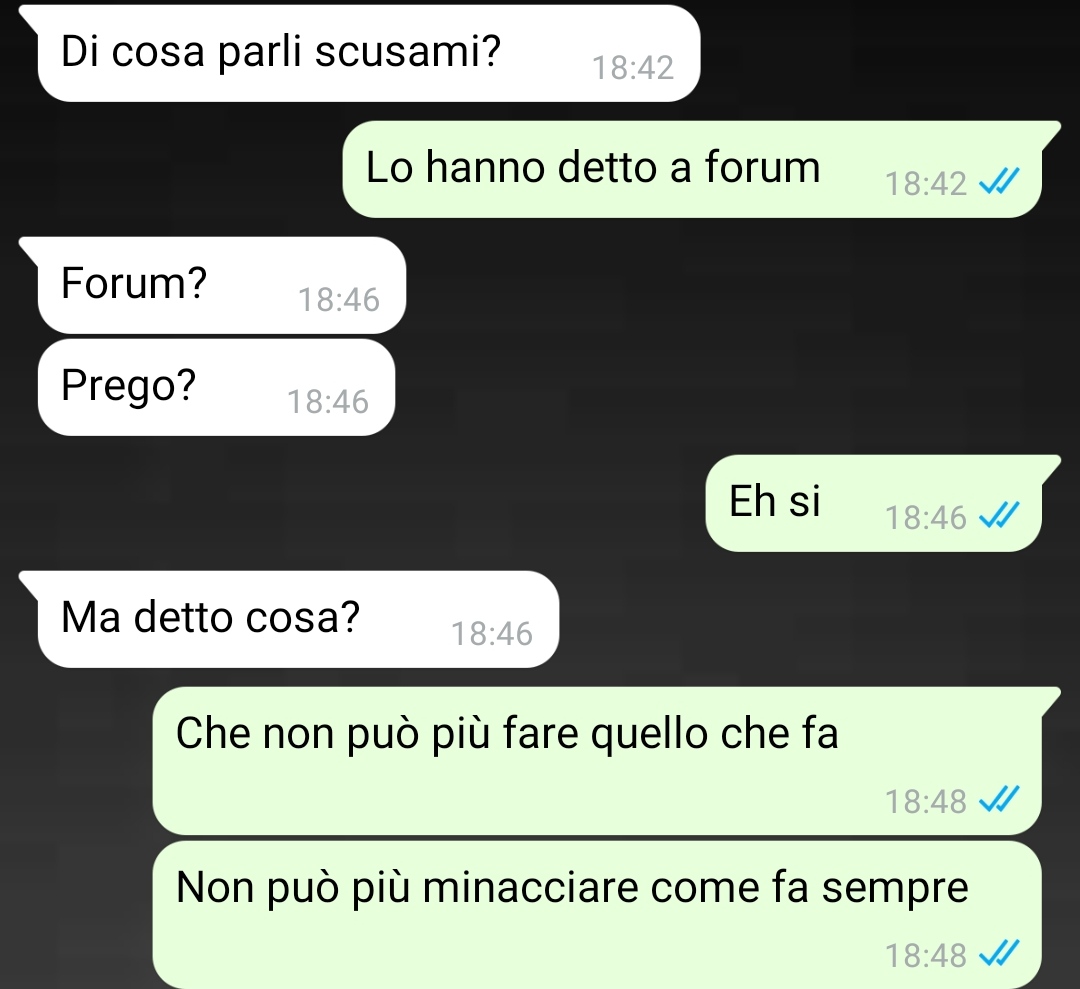Tap read ticks on 'Che non può più fare' message

tap(998, 800)
